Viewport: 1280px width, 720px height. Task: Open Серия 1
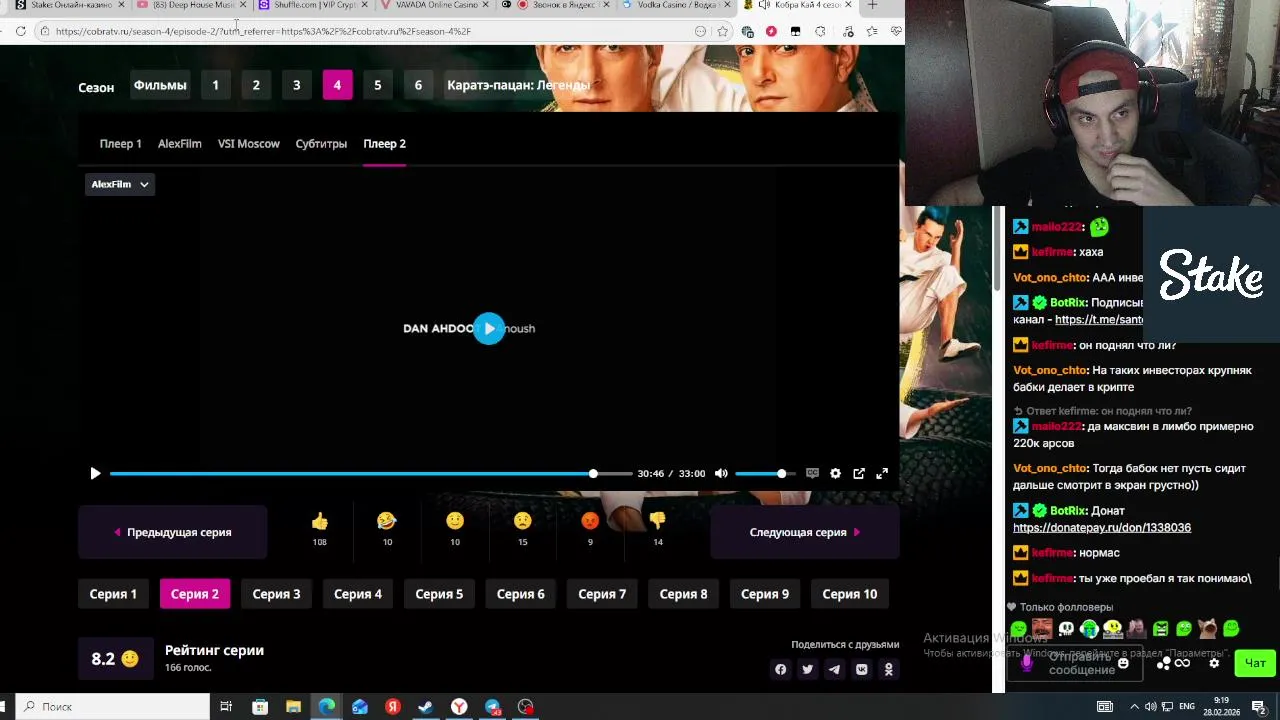point(113,594)
